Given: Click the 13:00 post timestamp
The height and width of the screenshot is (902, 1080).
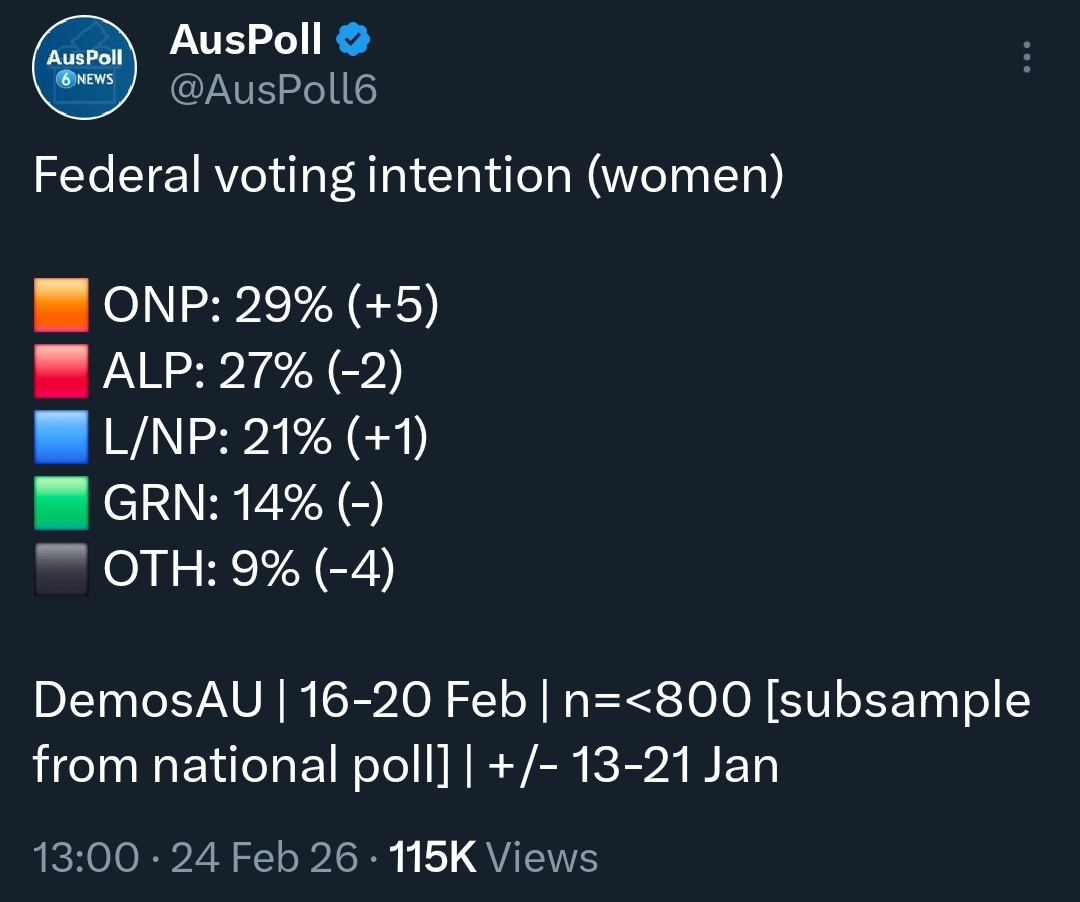Looking at the screenshot, I should pos(86,858).
